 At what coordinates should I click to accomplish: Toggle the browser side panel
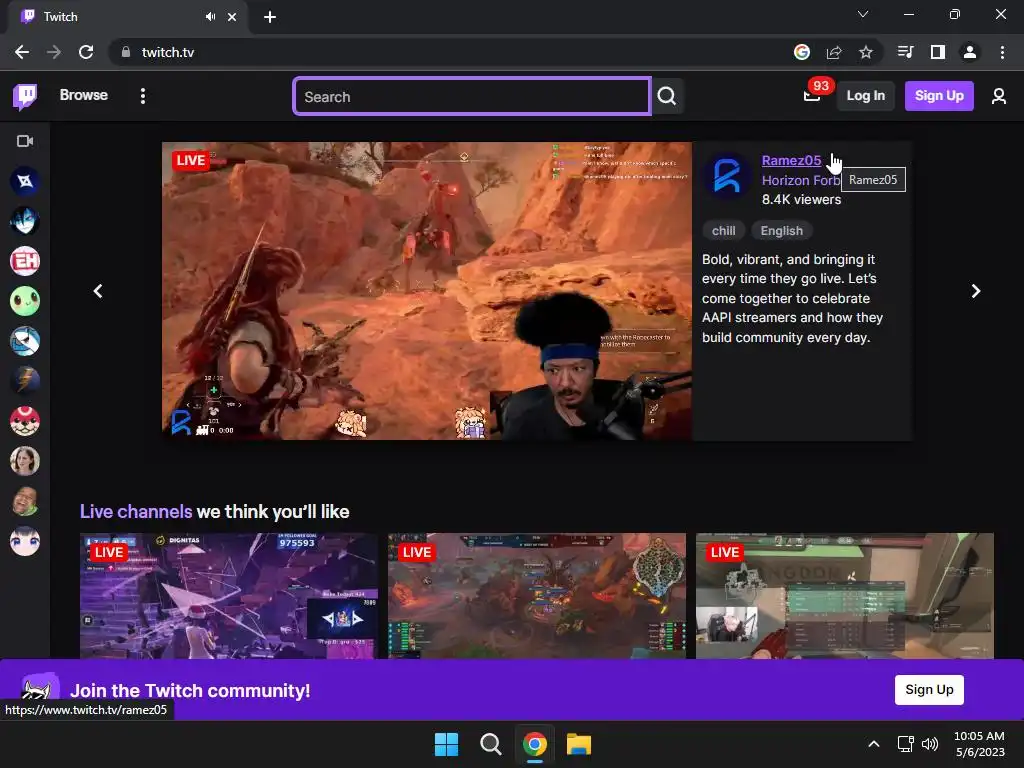[938, 52]
